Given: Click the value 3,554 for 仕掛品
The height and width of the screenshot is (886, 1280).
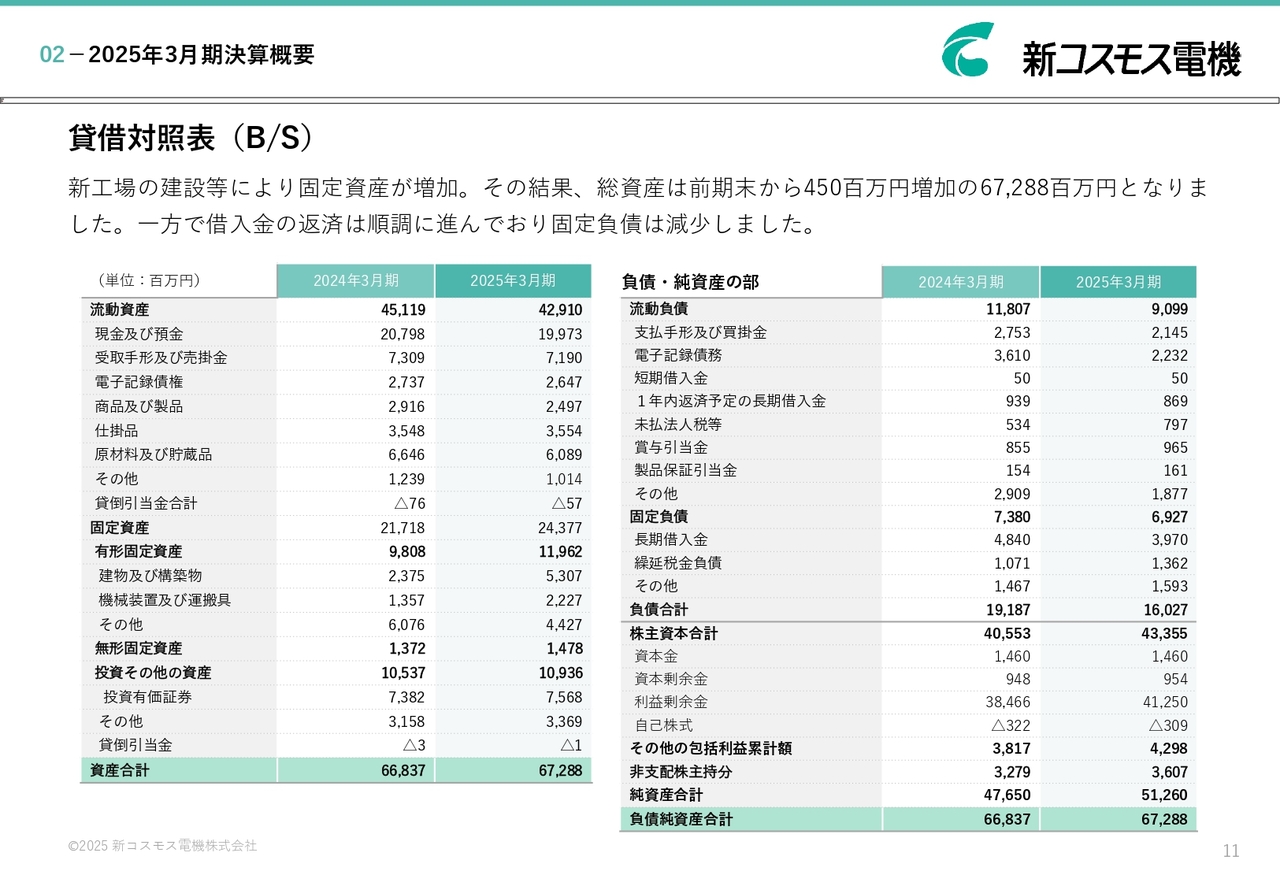Looking at the screenshot, I should coord(564,431).
